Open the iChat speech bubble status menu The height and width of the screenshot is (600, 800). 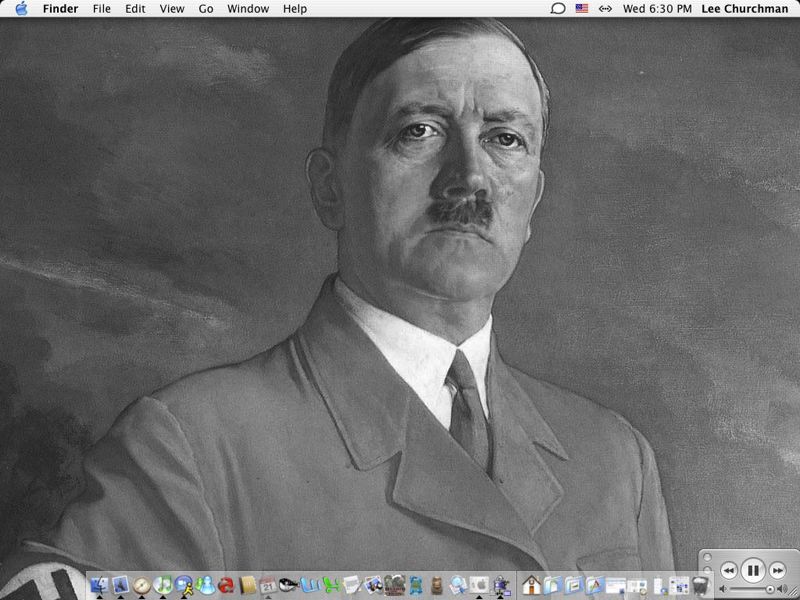point(558,9)
